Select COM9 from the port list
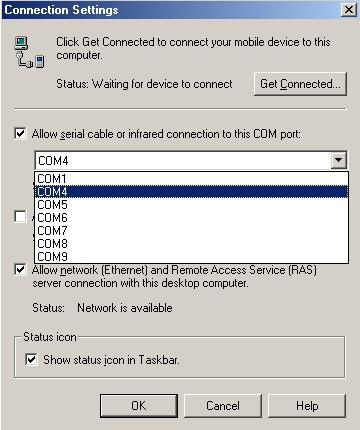Screen dimensions: 360x430 tap(191, 257)
